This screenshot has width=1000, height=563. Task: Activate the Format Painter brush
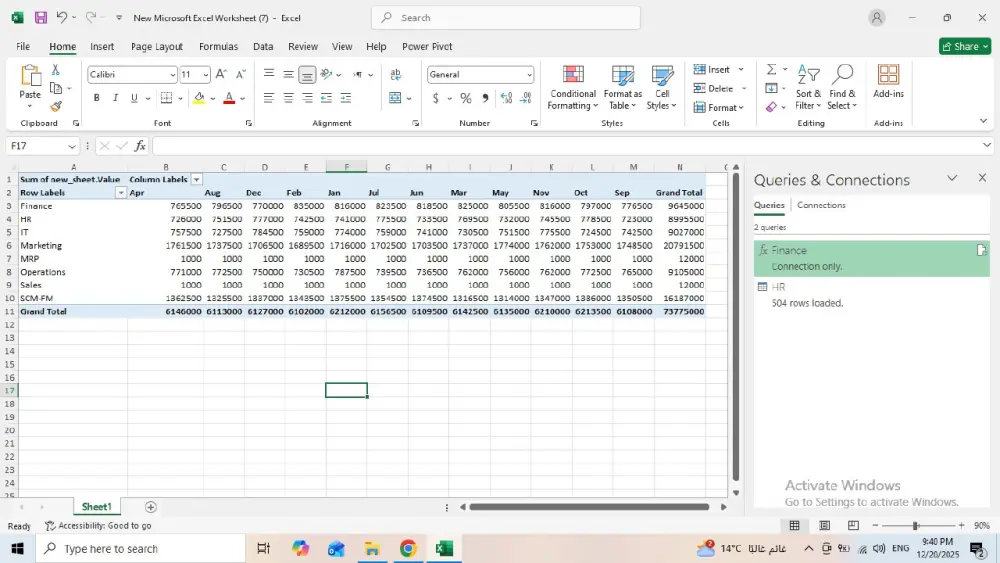(55, 106)
